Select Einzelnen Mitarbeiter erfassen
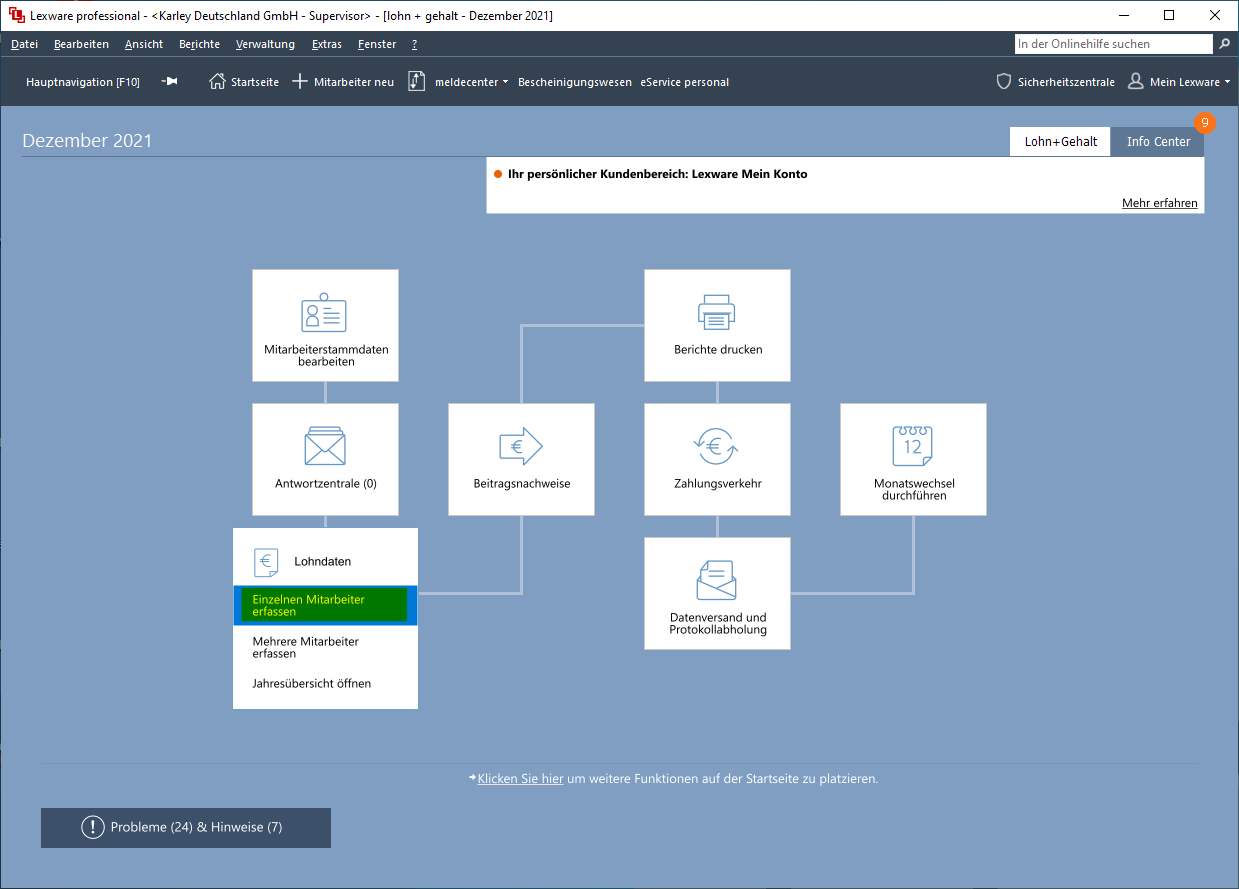Screen dimensions: 1239x889 pyautogui.click(x=325, y=605)
